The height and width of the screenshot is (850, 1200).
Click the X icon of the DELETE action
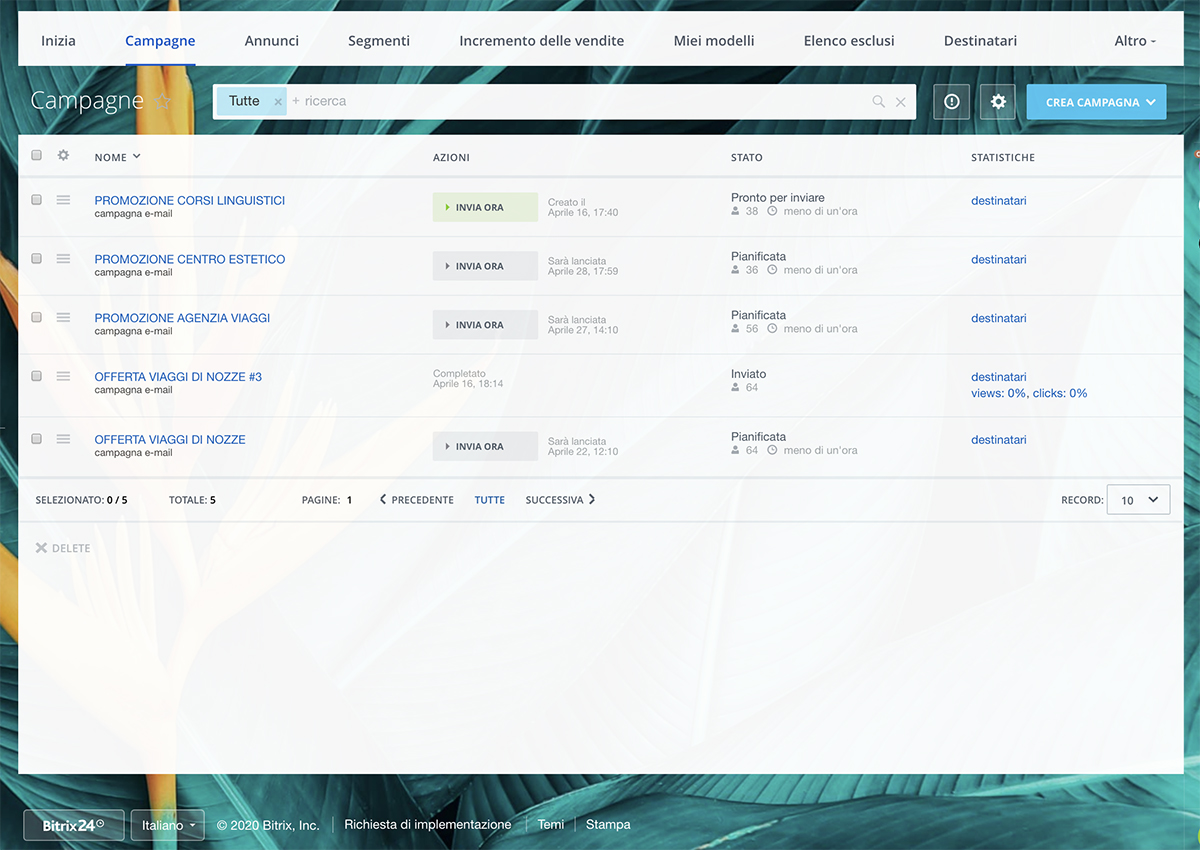(x=41, y=548)
